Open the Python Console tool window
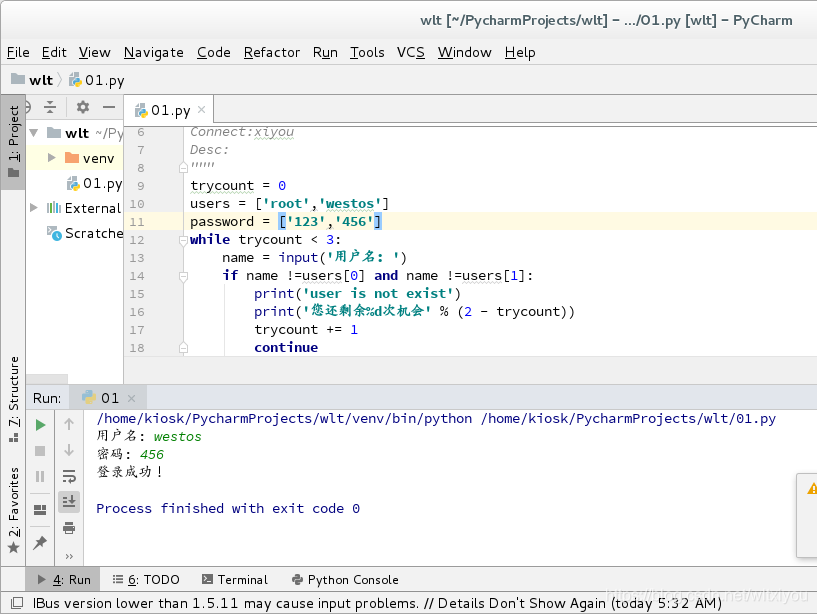This screenshot has width=817, height=614. pyautogui.click(x=345, y=580)
